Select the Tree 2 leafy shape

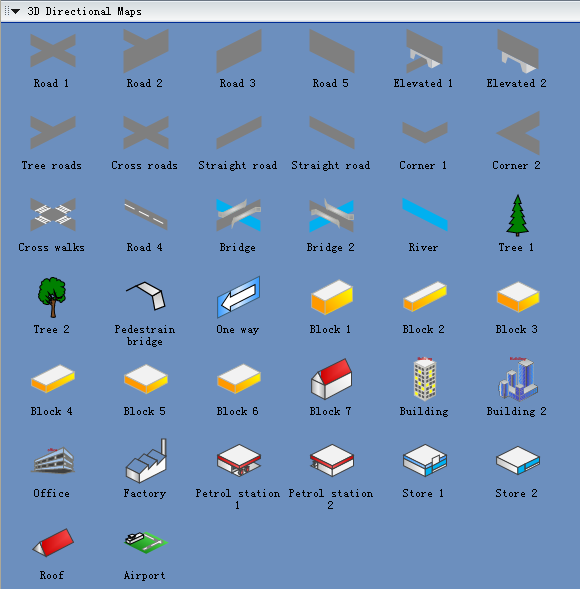coord(52,297)
